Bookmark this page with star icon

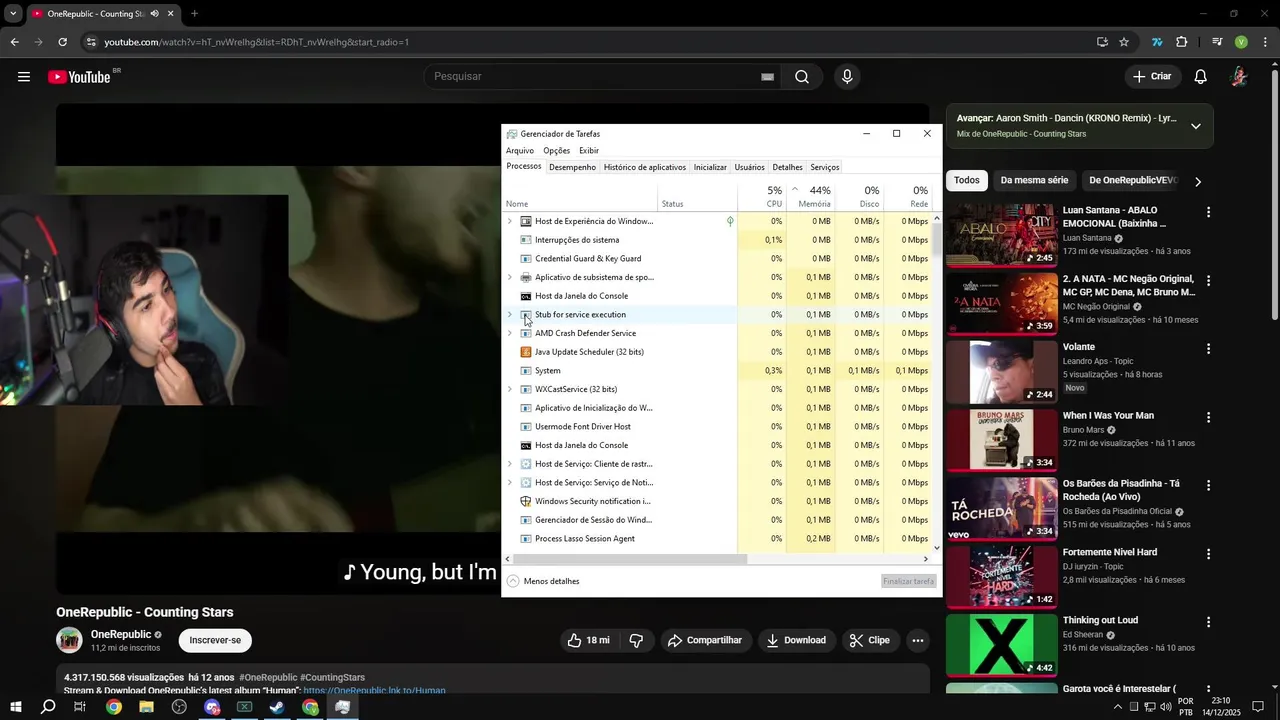pos(1124,42)
